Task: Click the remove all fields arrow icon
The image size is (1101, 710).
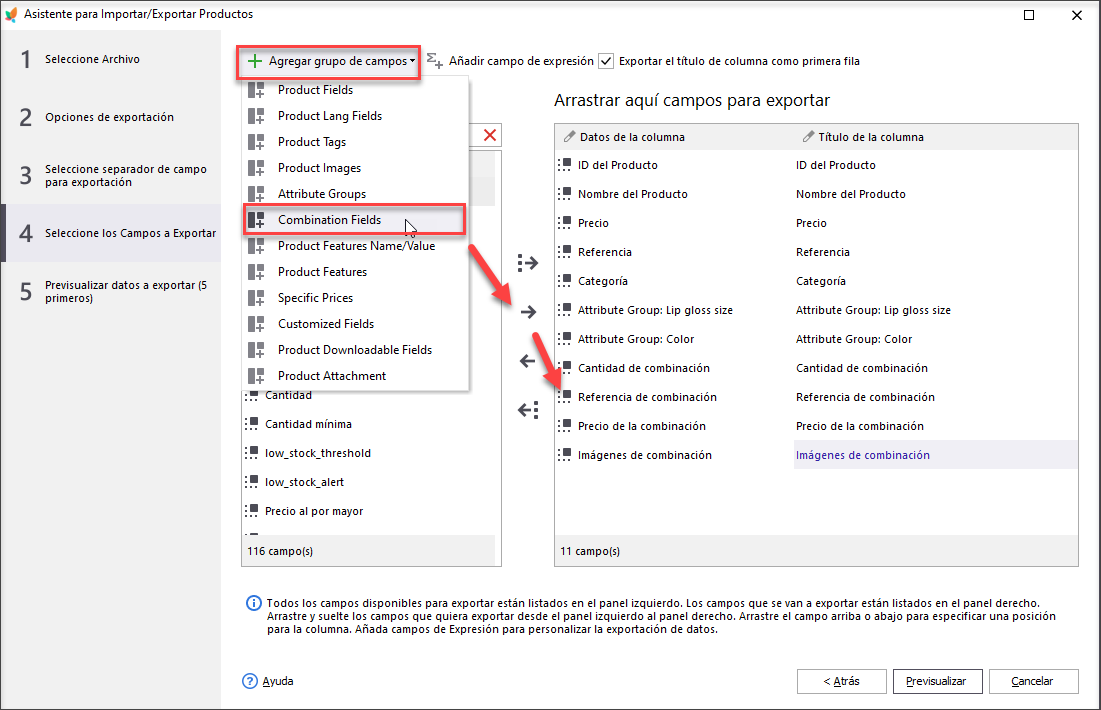Action: pos(528,409)
